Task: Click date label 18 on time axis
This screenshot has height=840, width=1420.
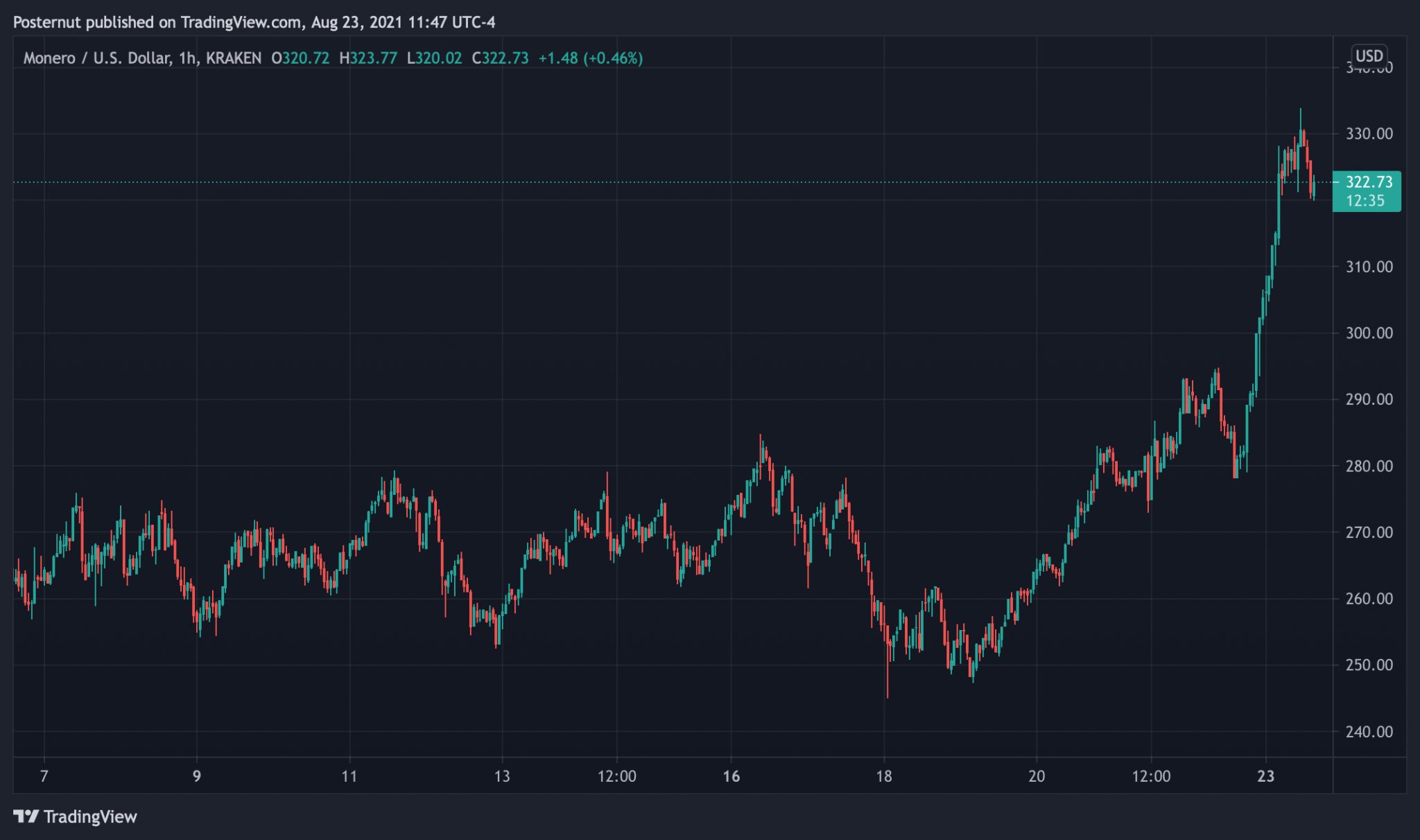Action: [x=884, y=776]
